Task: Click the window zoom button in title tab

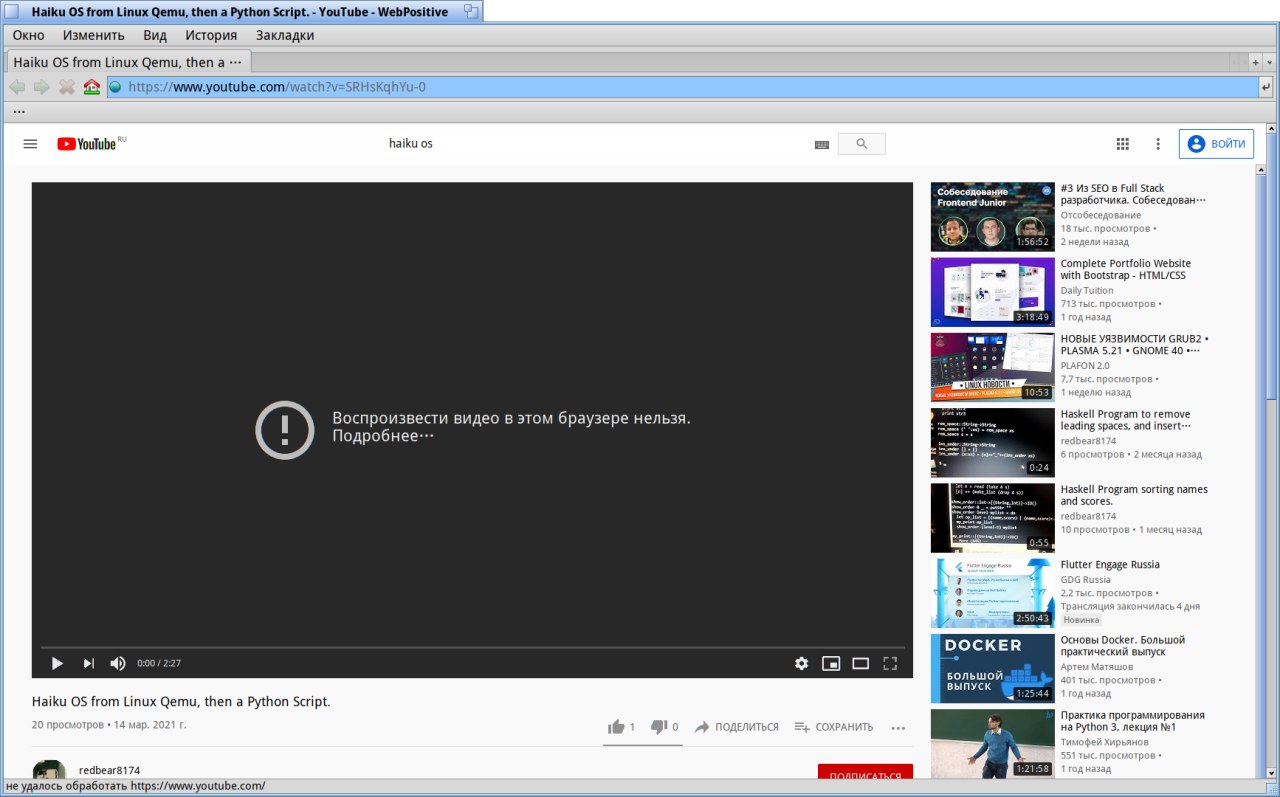Action: (470, 12)
